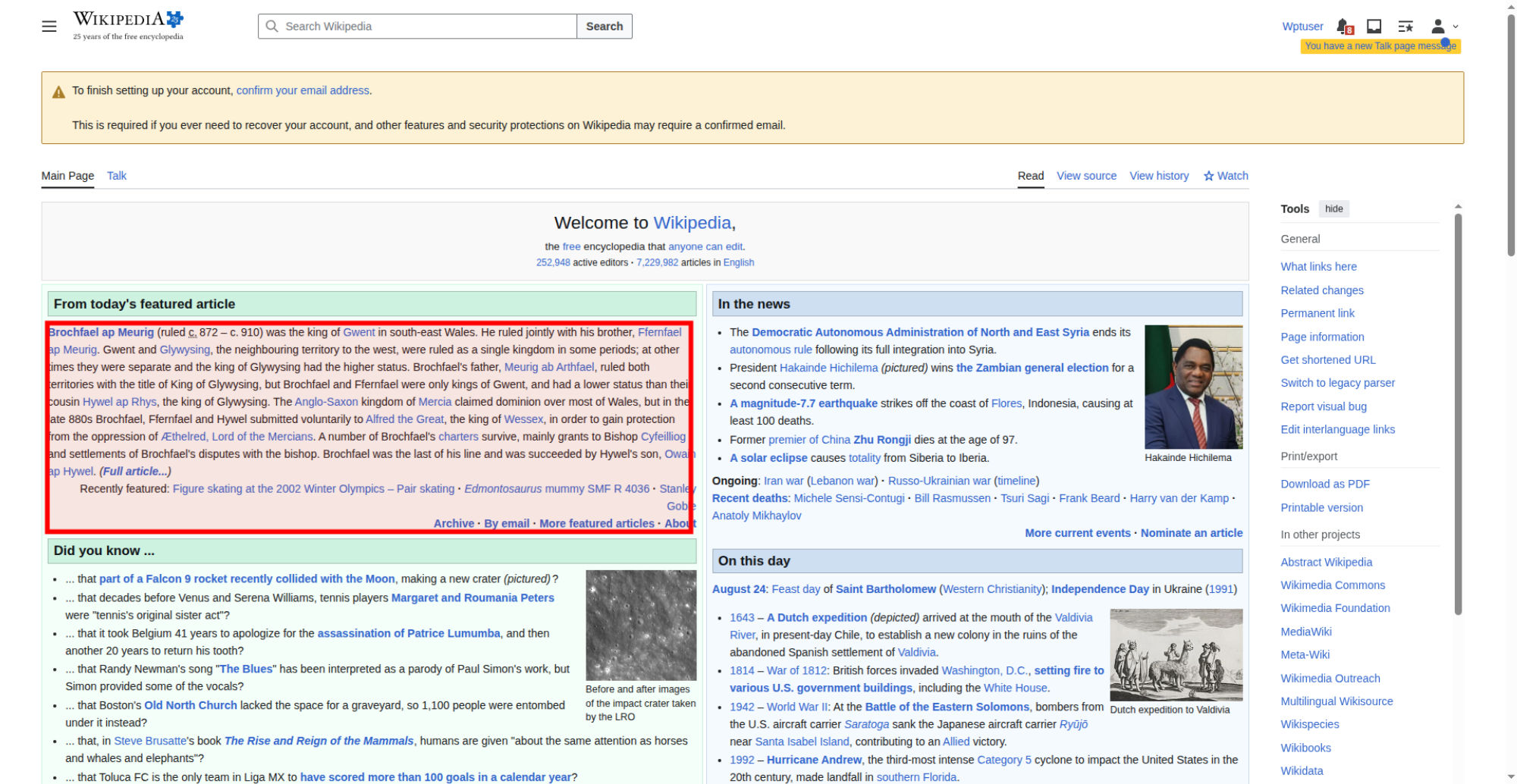Hide the Tools sidebar
1517x784 pixels.
point(1333,209)
